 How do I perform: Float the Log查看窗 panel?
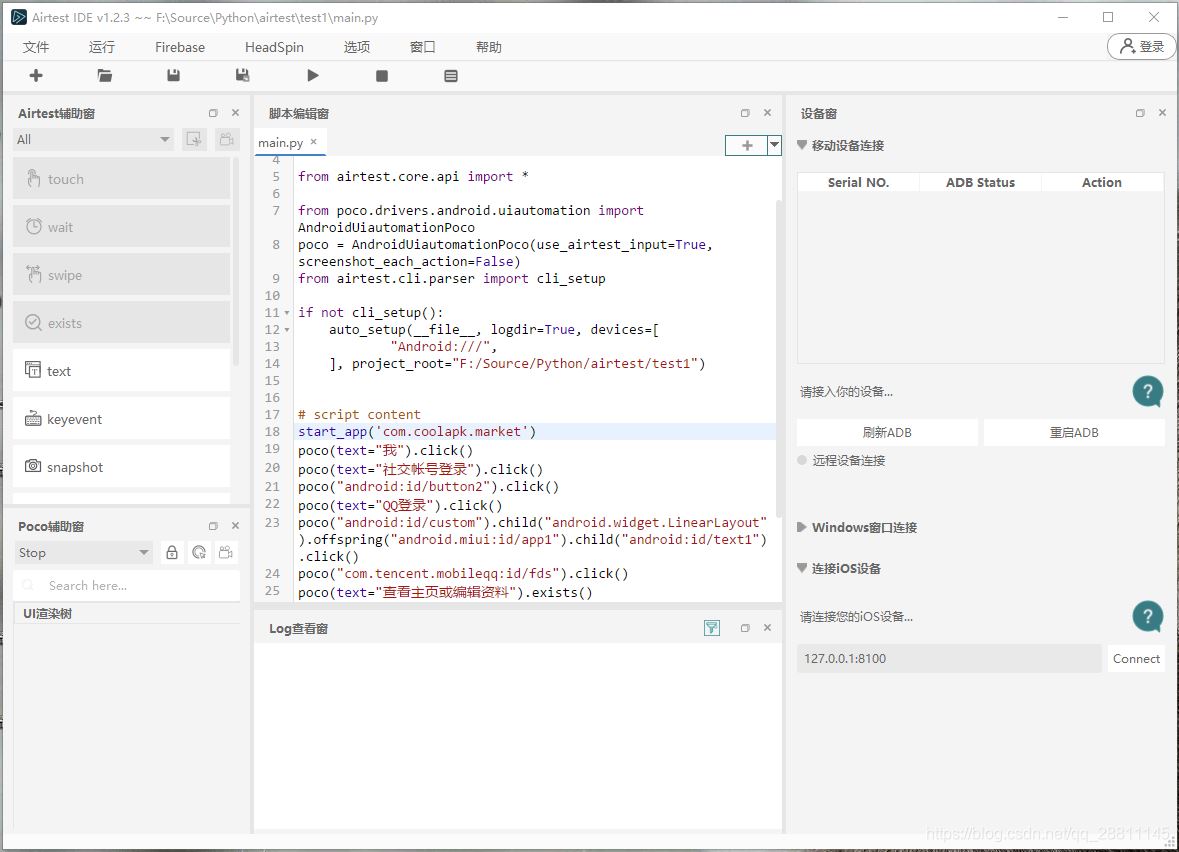[x=745, y=628]
